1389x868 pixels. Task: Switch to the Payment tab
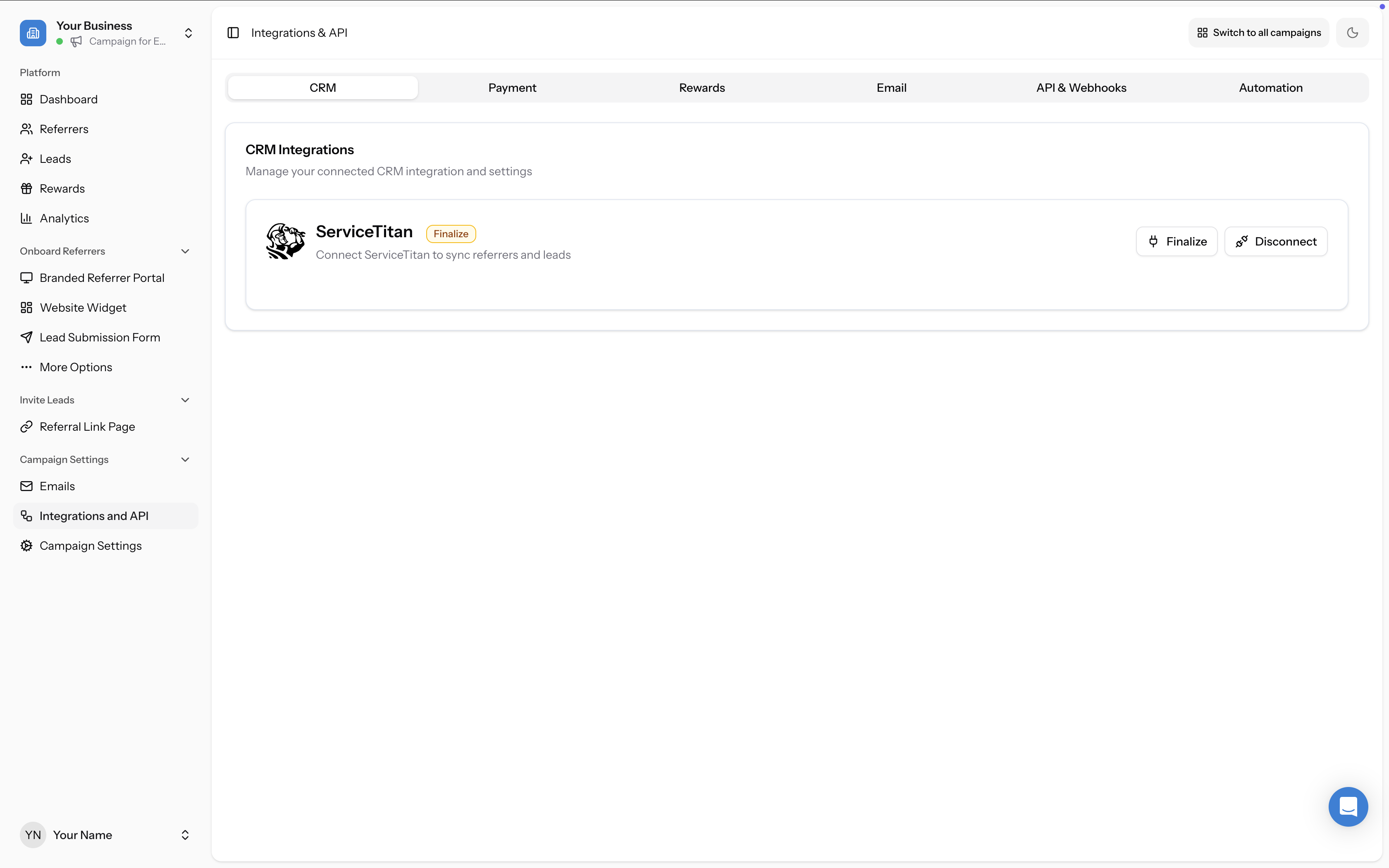tap(512, 87)
